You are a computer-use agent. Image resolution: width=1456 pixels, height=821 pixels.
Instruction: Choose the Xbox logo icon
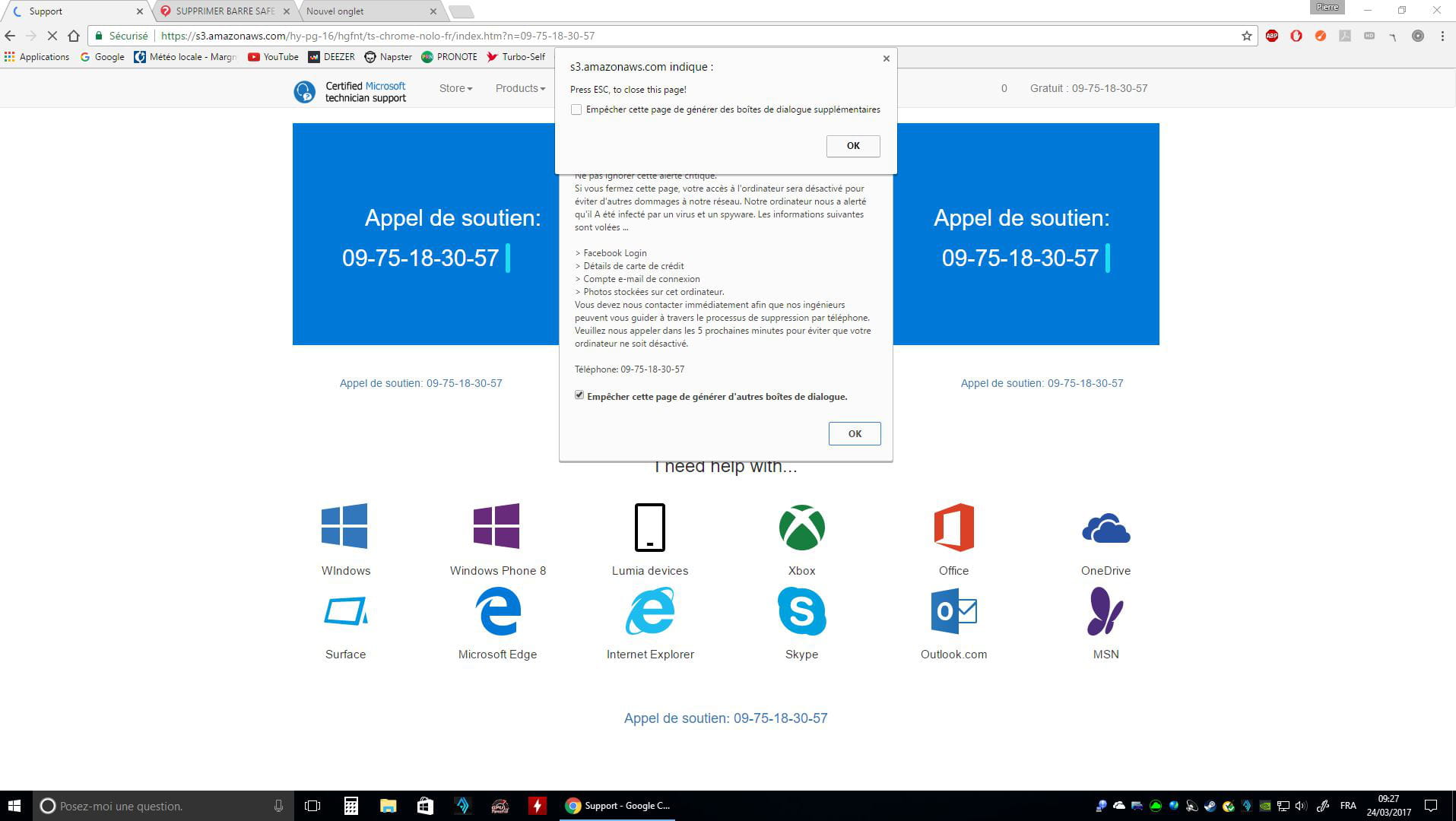tap(802, 527)
